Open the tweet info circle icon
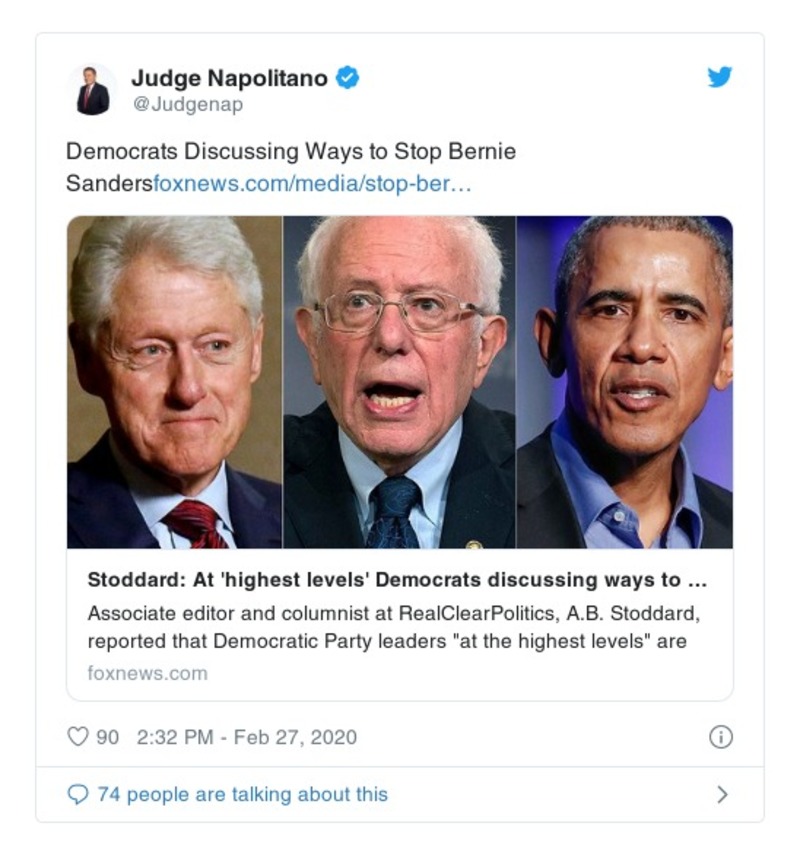 pos(721,737)
